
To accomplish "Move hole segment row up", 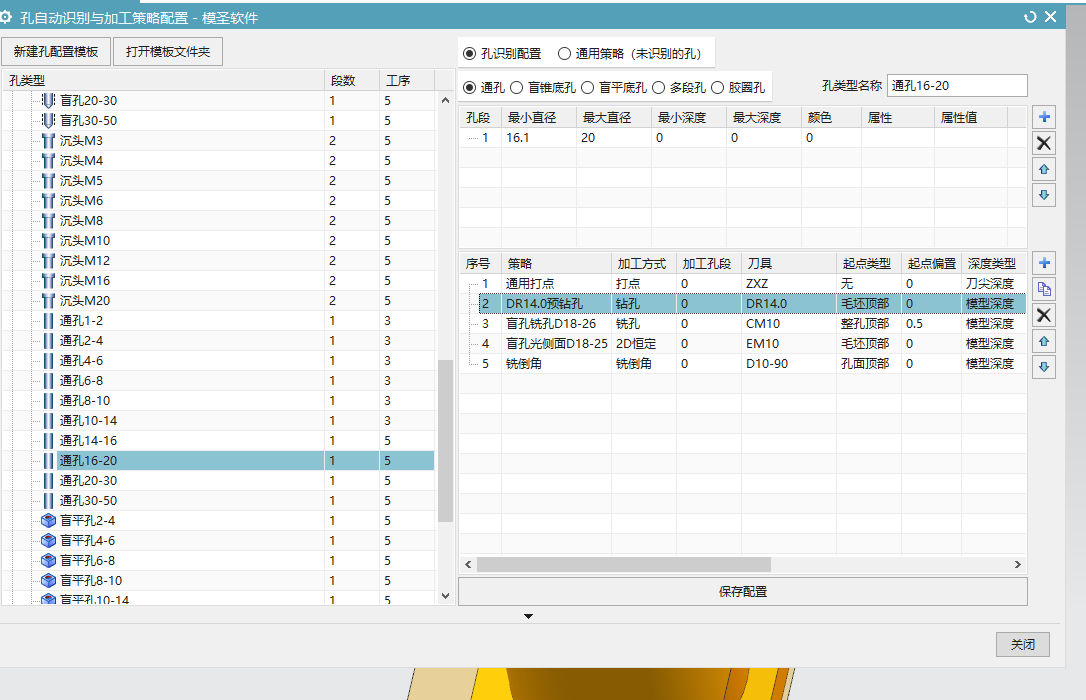I will tap(1044, 169).
